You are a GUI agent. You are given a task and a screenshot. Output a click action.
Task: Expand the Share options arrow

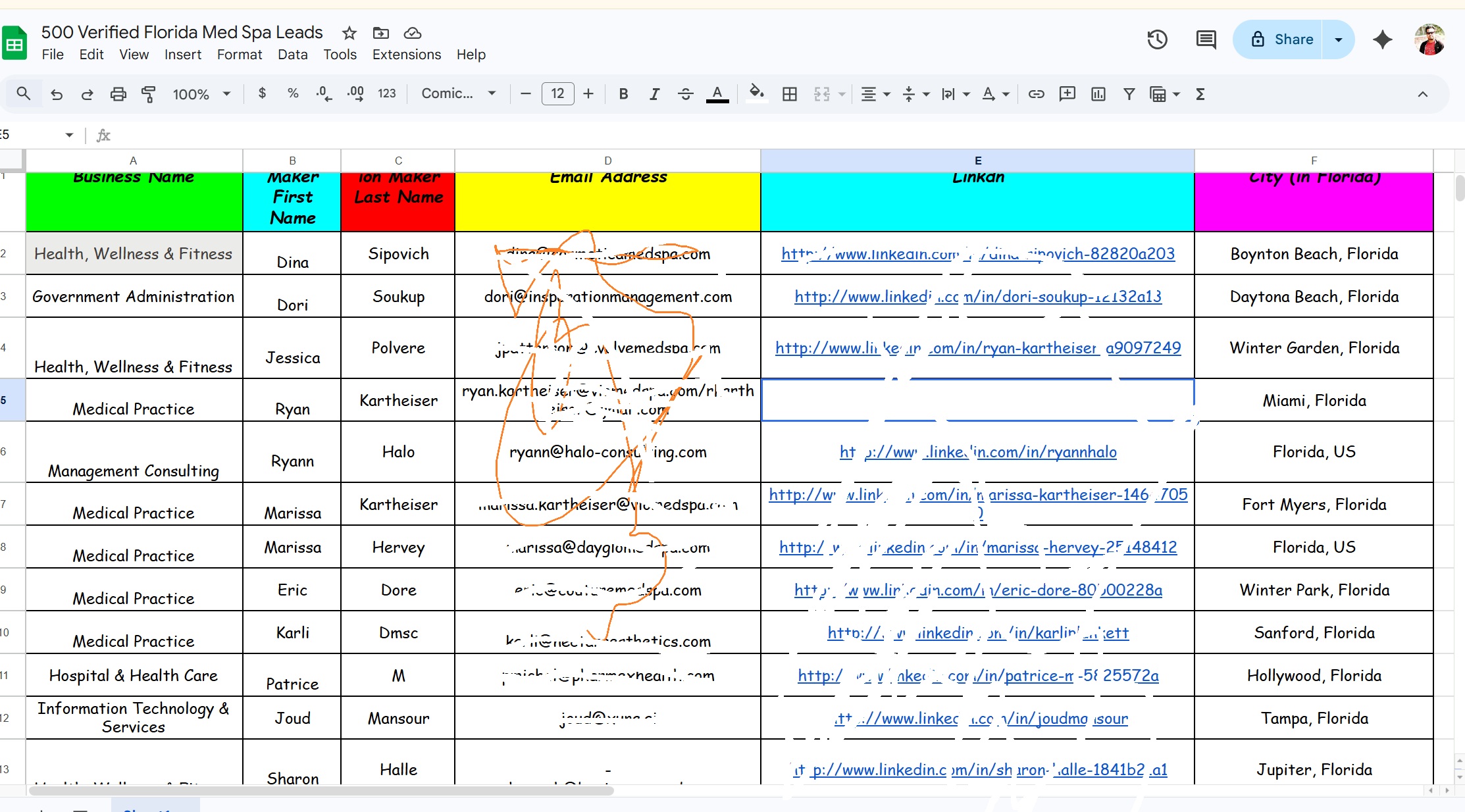pos(1338,39)
